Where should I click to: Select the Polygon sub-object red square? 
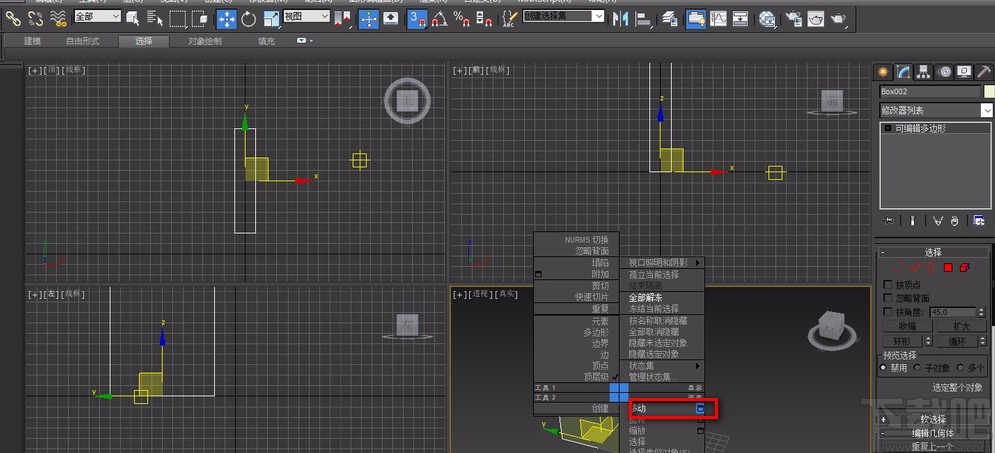pos(948,268)
